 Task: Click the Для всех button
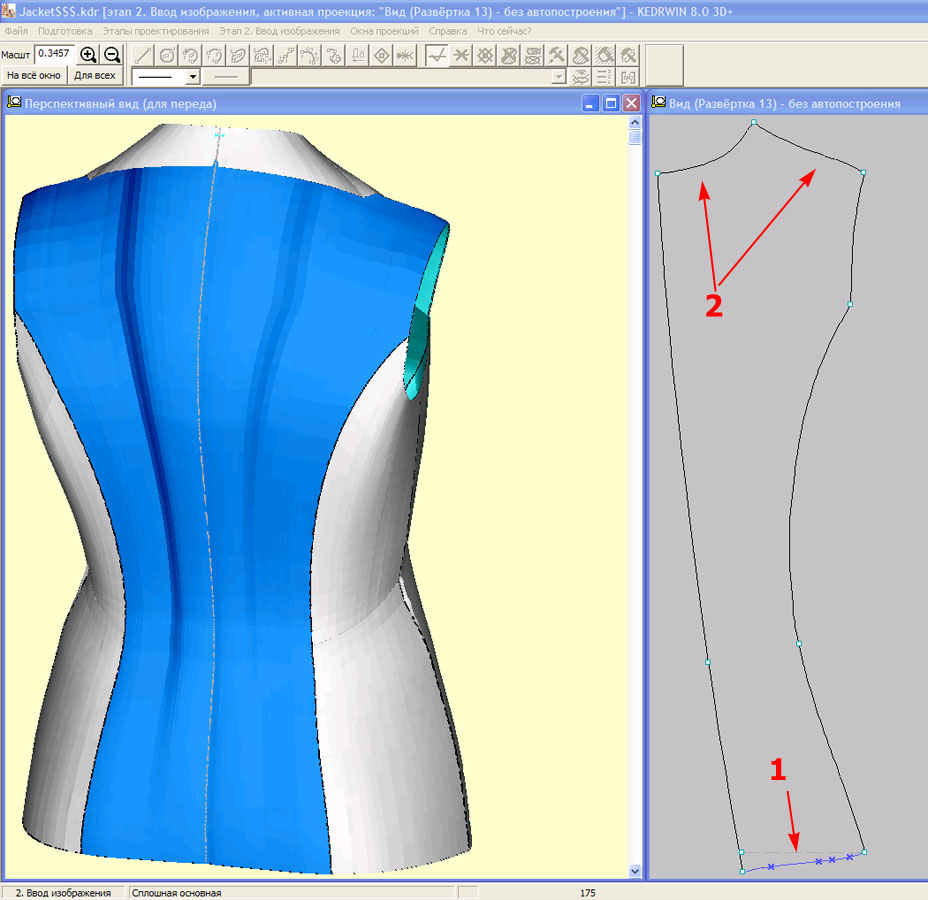[95, 76]
